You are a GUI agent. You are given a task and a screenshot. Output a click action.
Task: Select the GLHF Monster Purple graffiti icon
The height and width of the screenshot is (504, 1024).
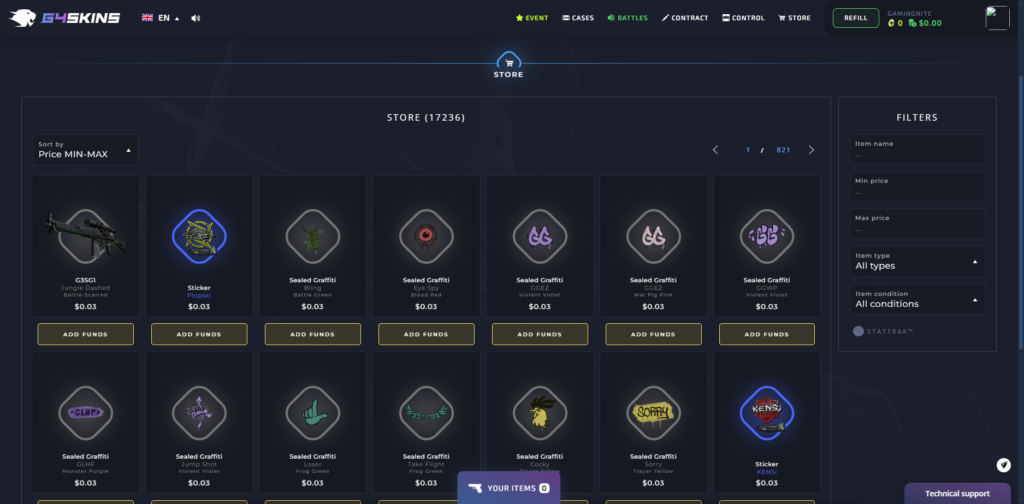86,413
